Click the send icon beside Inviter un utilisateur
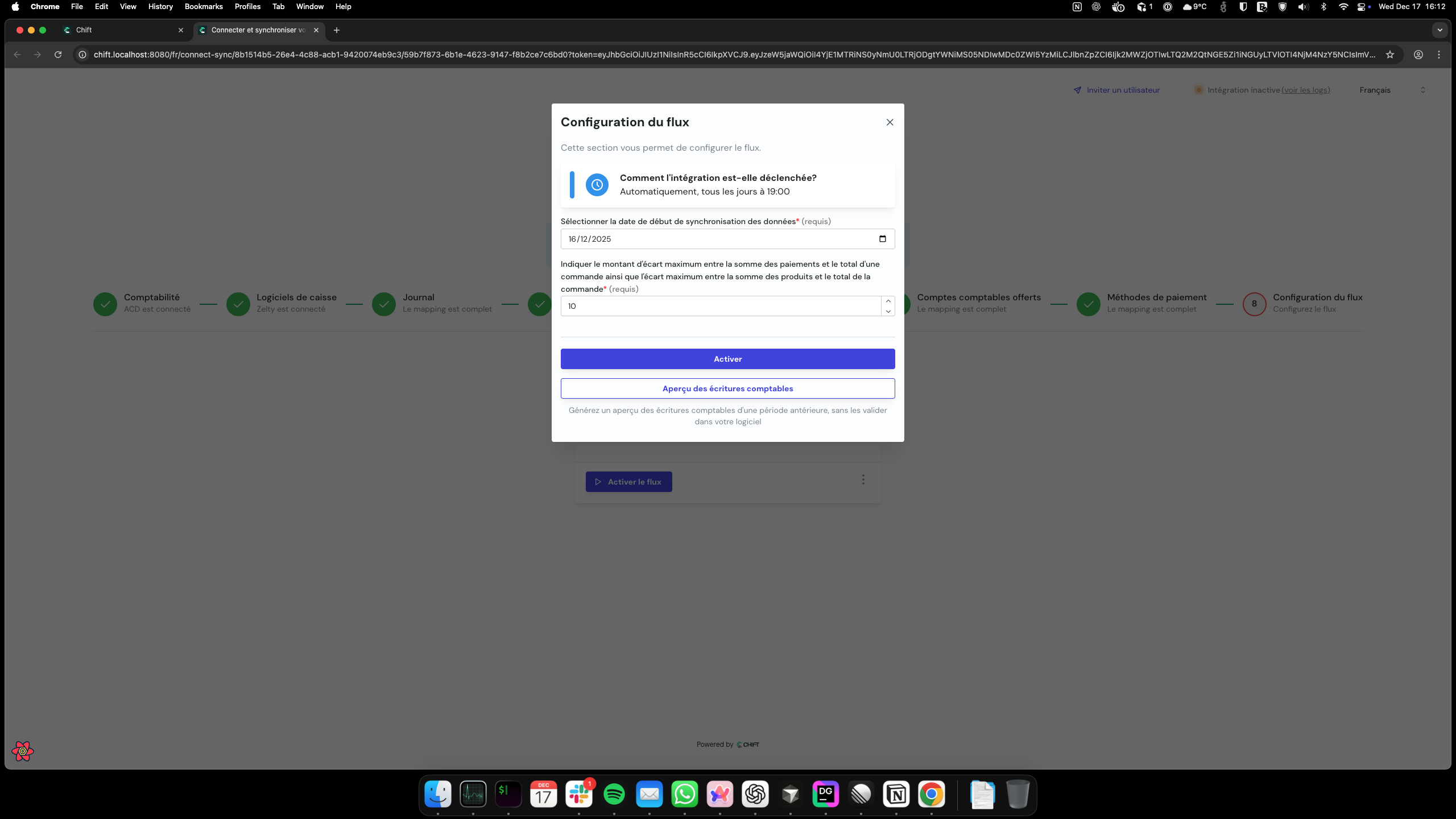The image size is (1456, 819). coord(1078,89)
